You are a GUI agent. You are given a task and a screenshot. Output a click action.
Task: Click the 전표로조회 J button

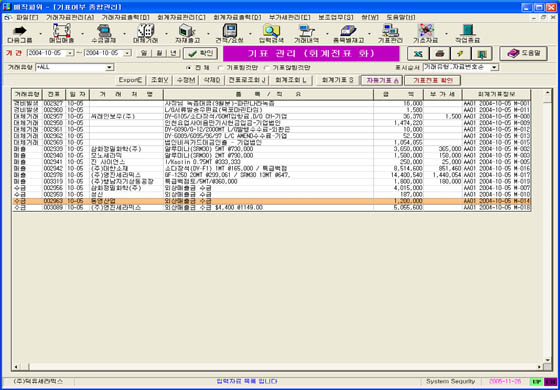click(x=247, y=80)
